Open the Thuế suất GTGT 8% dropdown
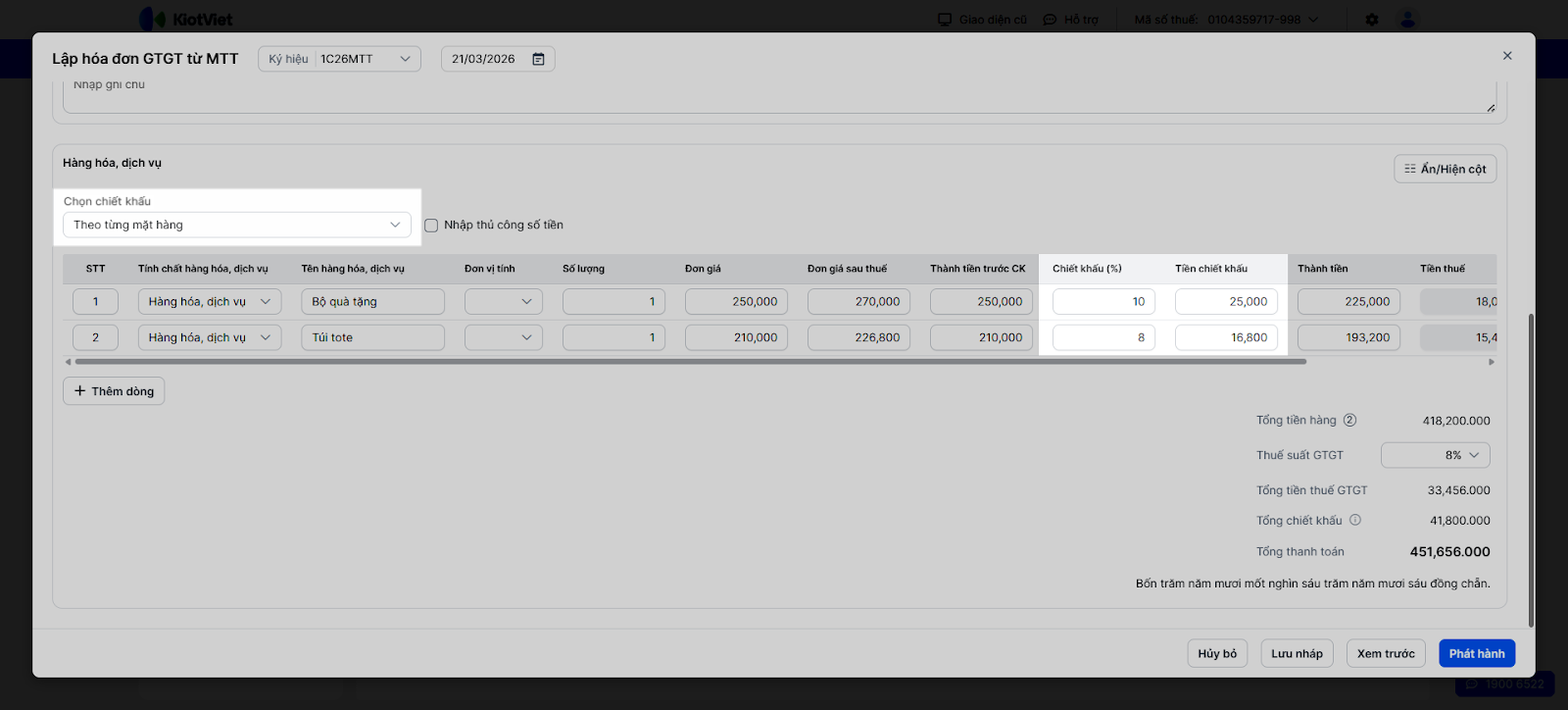Screen dimensions: 1568x710 coord(1436,455)
